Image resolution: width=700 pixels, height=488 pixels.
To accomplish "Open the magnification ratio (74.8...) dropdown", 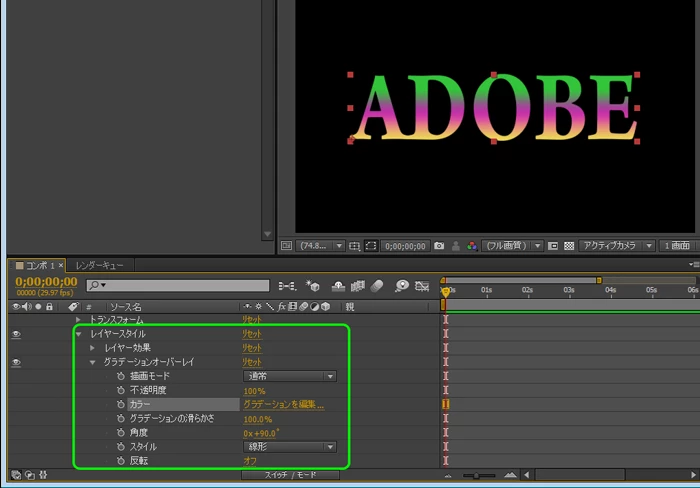I will 320,246.
